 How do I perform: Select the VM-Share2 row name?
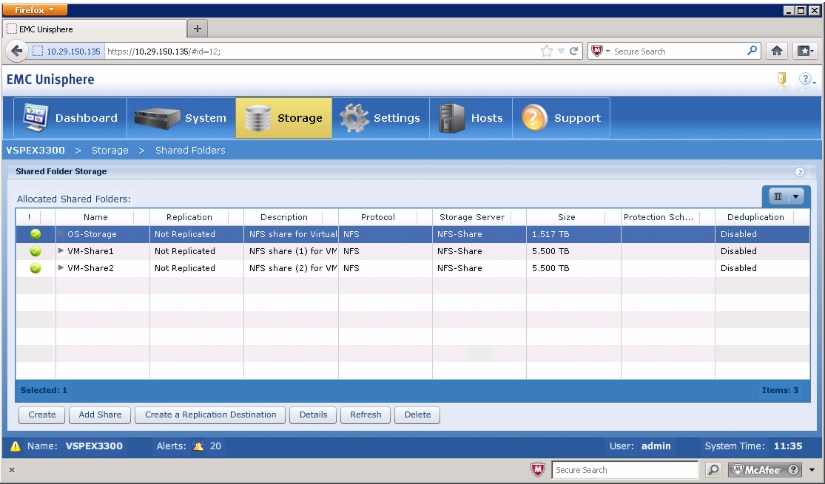click(x=90, y=268)
